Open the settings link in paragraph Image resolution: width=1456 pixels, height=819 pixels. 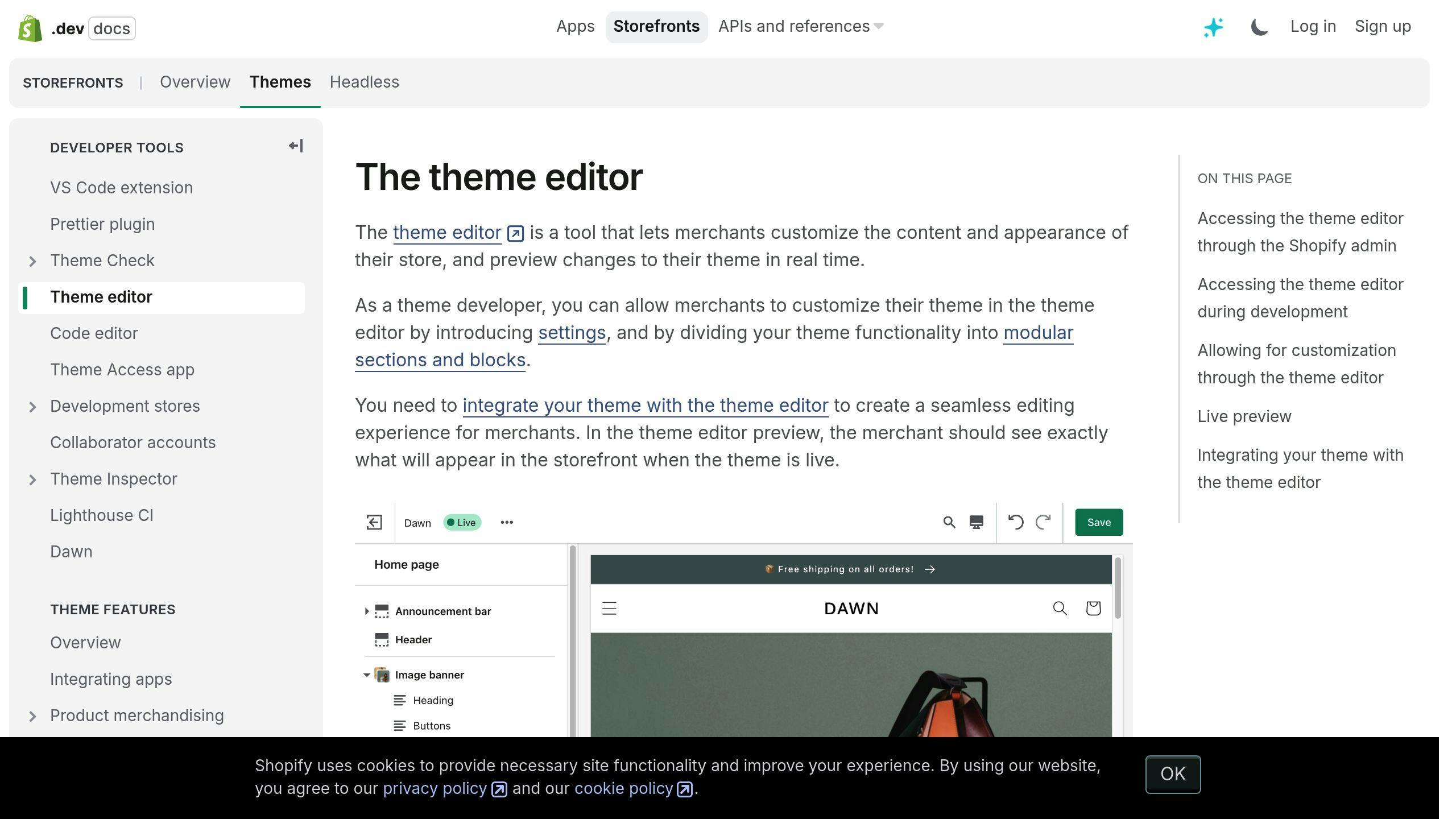point(572,333)
